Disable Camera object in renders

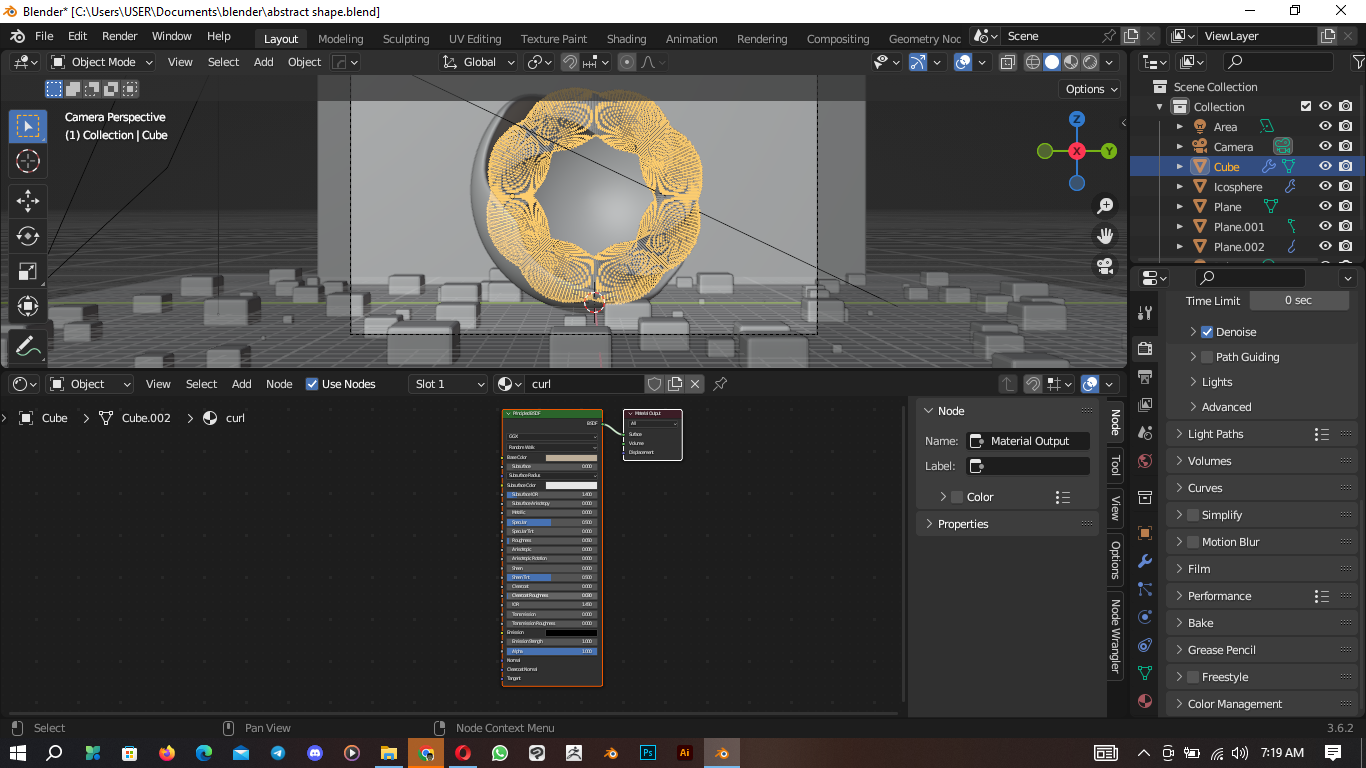(x=1346, y=147)
